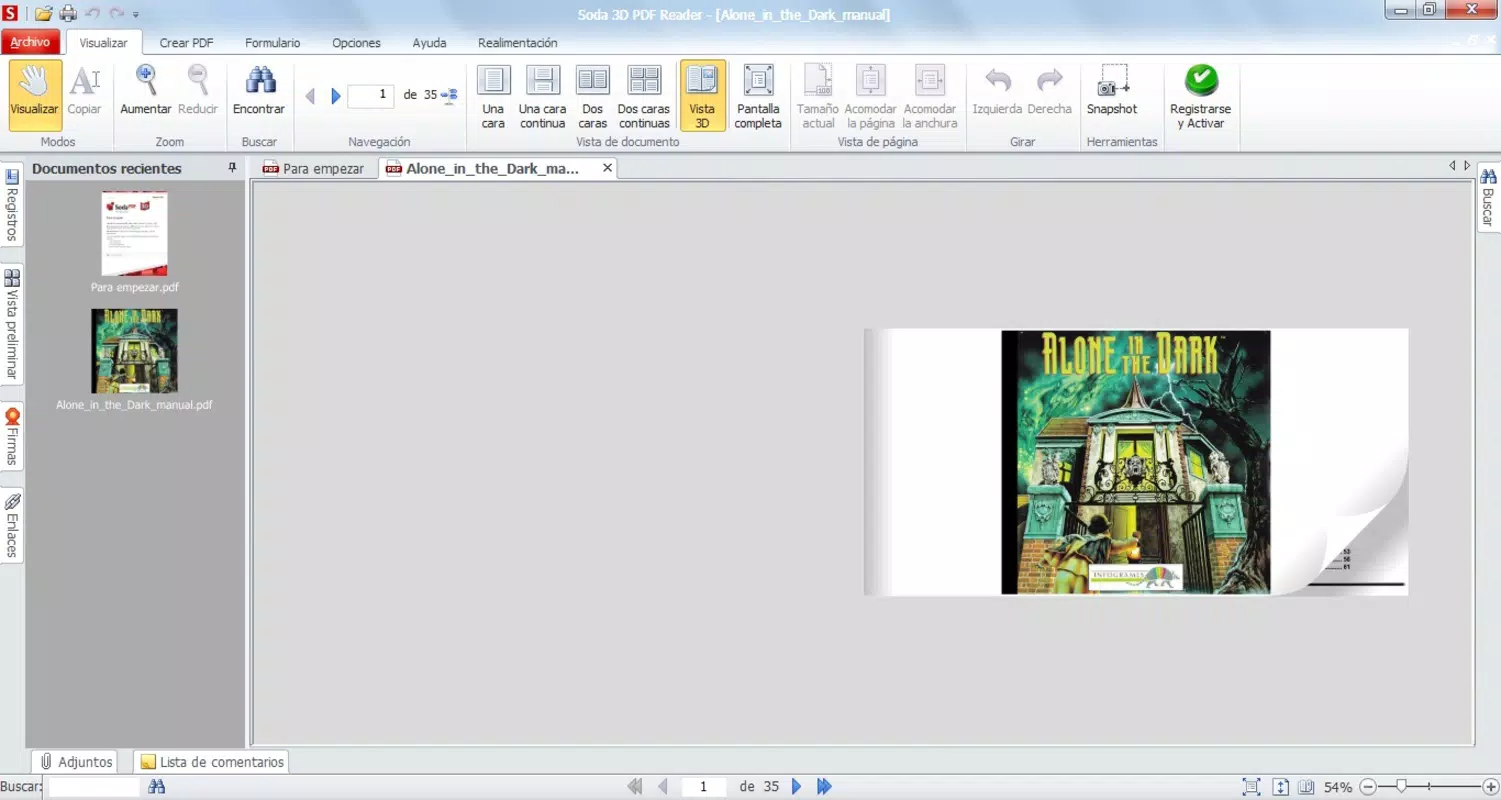Click the Buscar text field in status bar
This screenshot has height=800, width=1501.
point(94,787)
